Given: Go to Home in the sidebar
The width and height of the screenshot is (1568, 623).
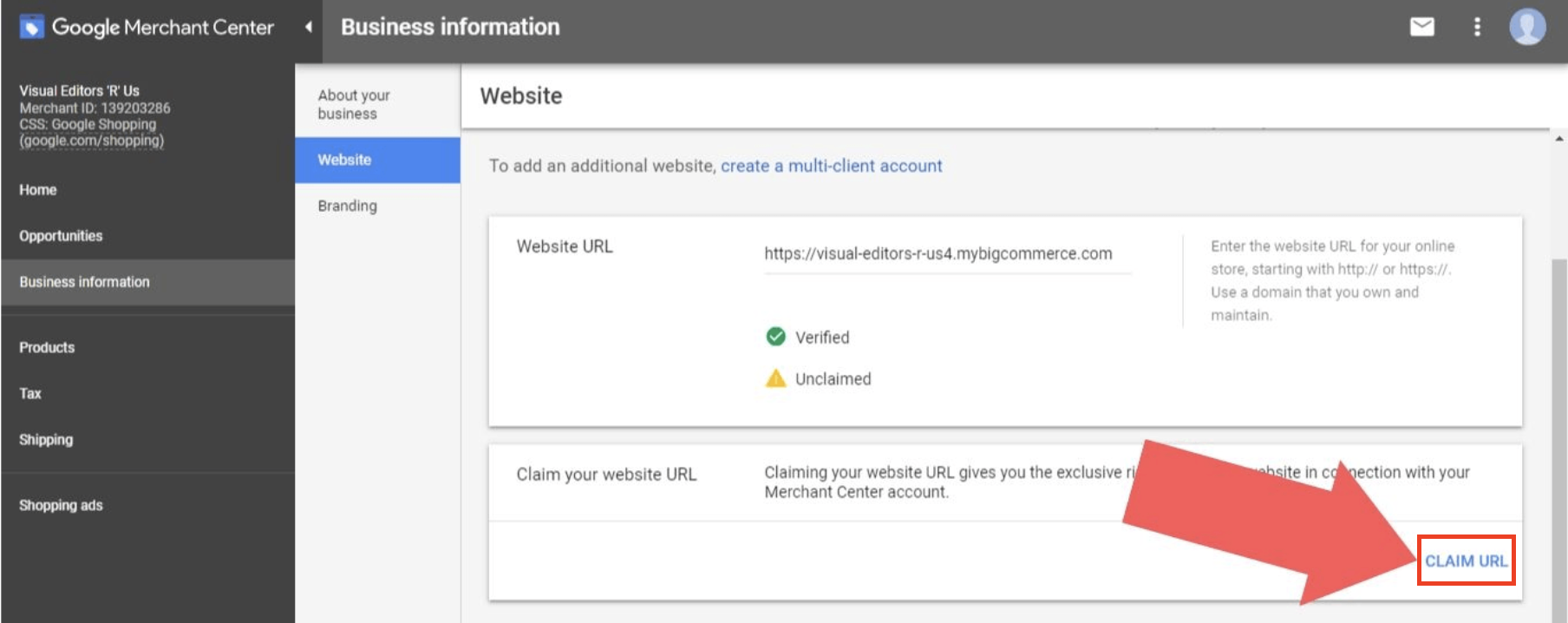Looking at the screenshot, I should pos(38,190).
